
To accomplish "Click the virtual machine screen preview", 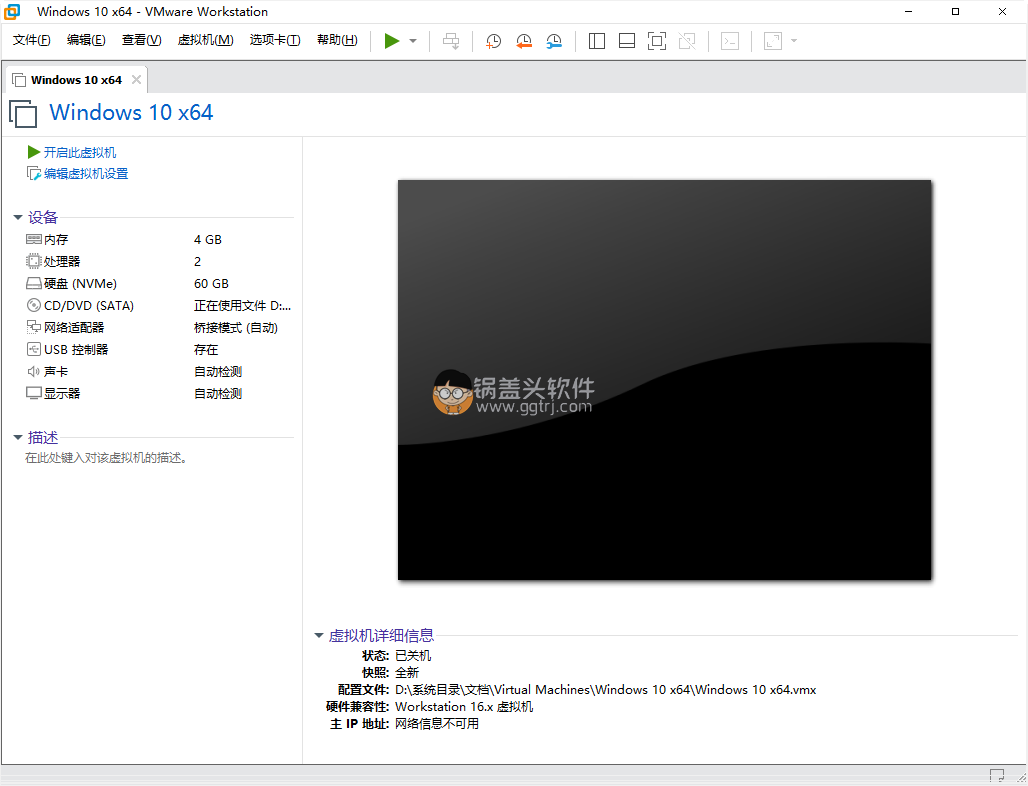I will 664,380.
